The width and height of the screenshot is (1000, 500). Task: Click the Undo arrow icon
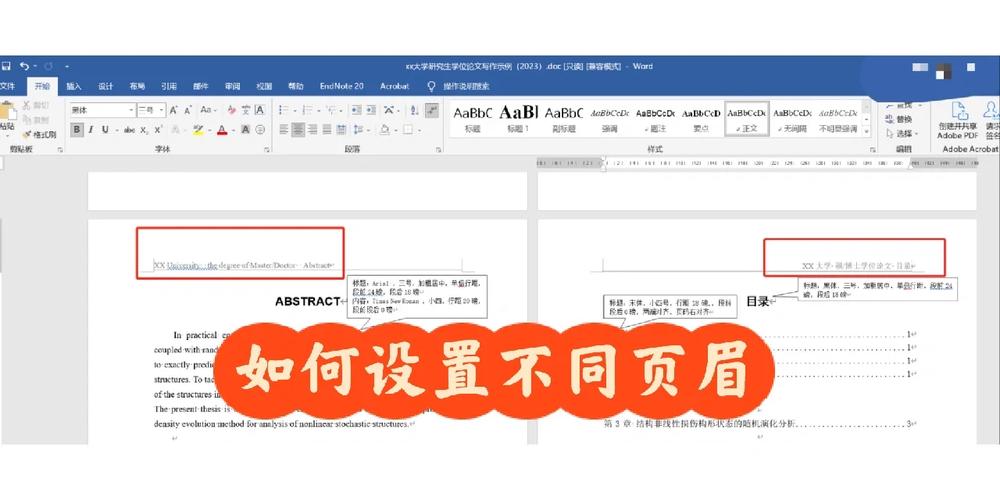(x=24, y=66)
